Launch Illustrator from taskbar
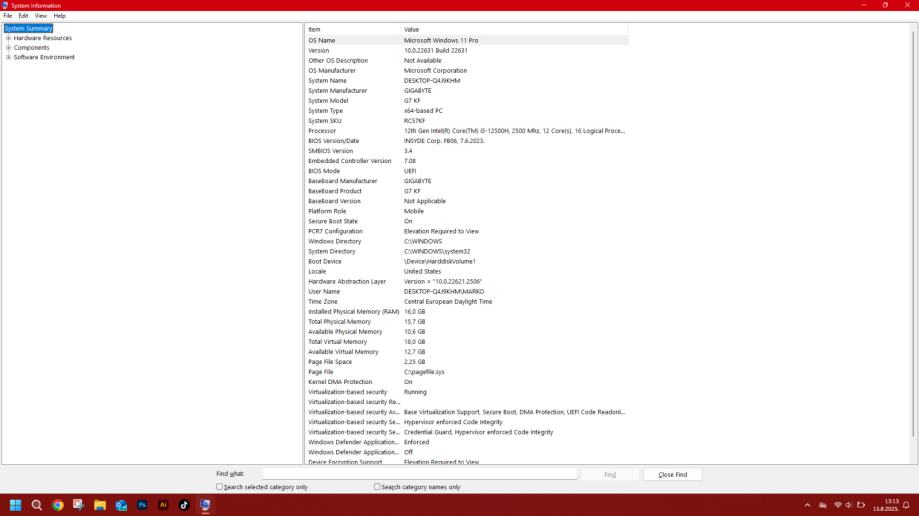919x516 pixels. pos(163,505)
